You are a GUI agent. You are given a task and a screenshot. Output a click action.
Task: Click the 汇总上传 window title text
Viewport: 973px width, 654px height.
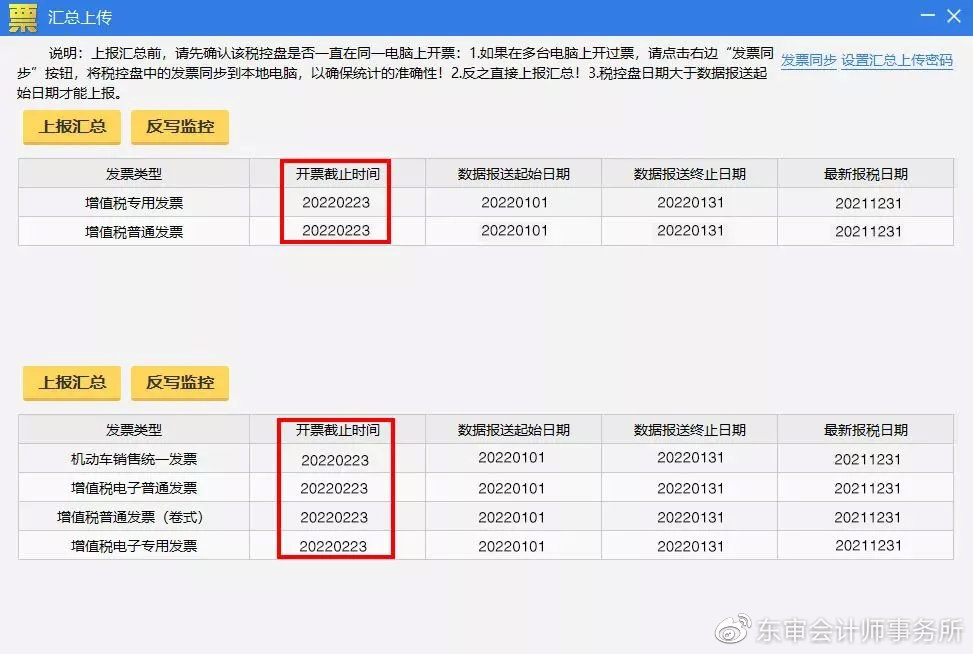coord(80,17)
